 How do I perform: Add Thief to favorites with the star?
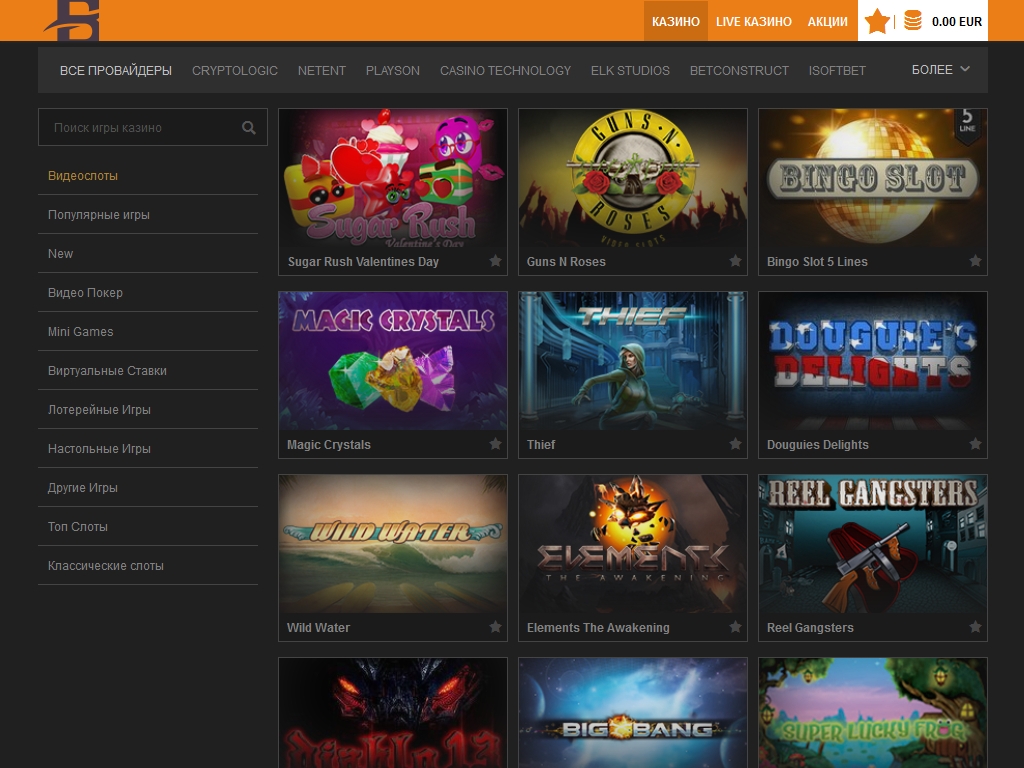pyautogui.click(x=735, y=444)
